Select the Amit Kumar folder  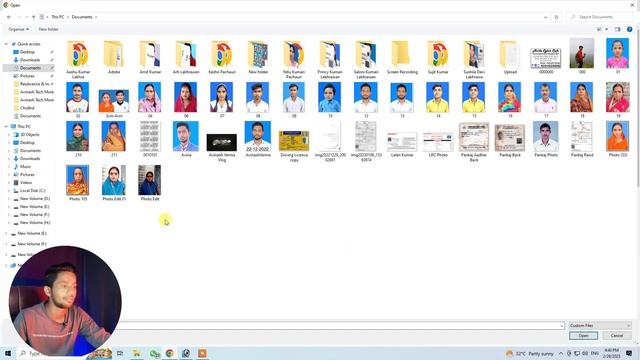(150, 57)
